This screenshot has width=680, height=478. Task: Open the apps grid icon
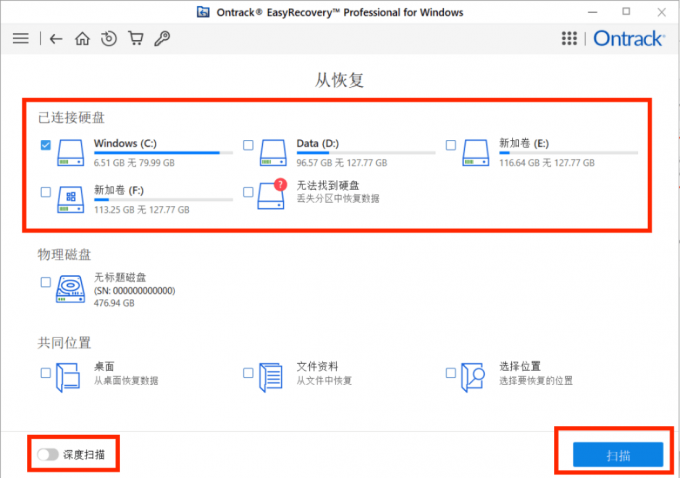click(x=569, y=39)
